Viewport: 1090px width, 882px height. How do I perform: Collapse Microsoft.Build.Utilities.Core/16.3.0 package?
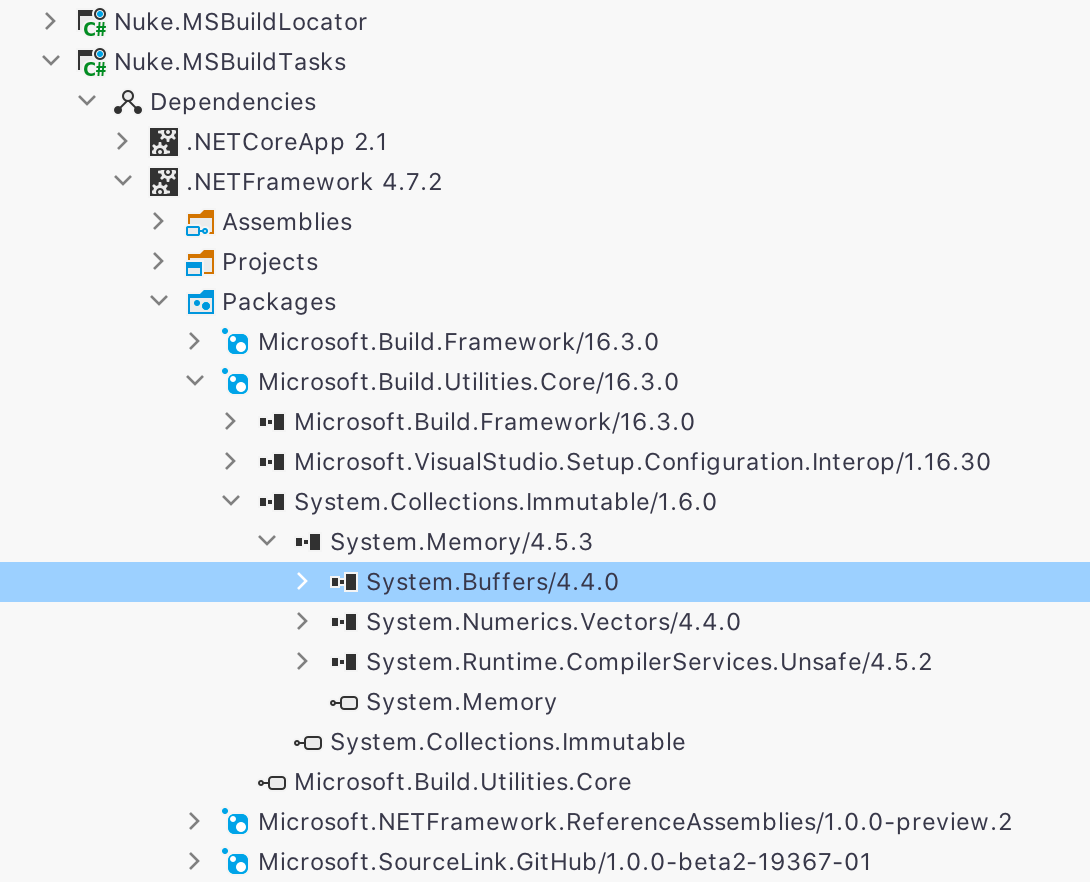[195, 381]
